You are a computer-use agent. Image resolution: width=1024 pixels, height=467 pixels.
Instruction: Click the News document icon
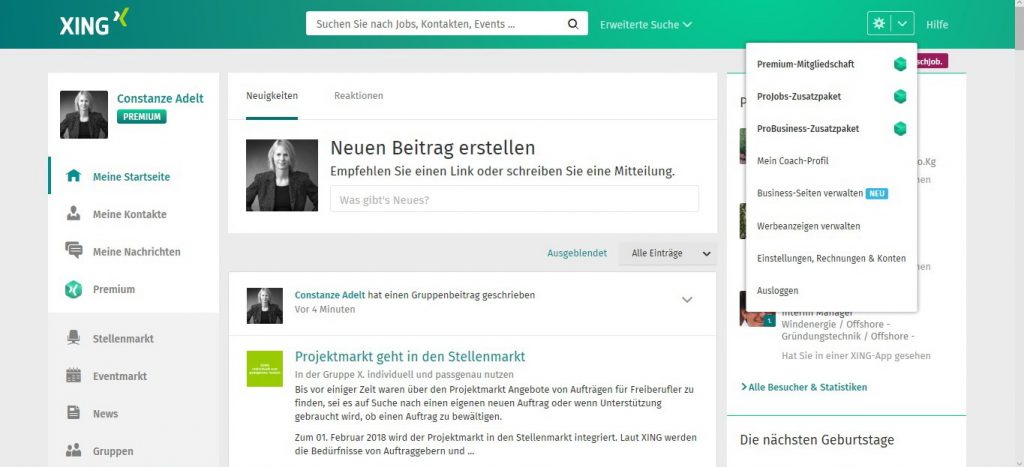click(x=74, y=413)
